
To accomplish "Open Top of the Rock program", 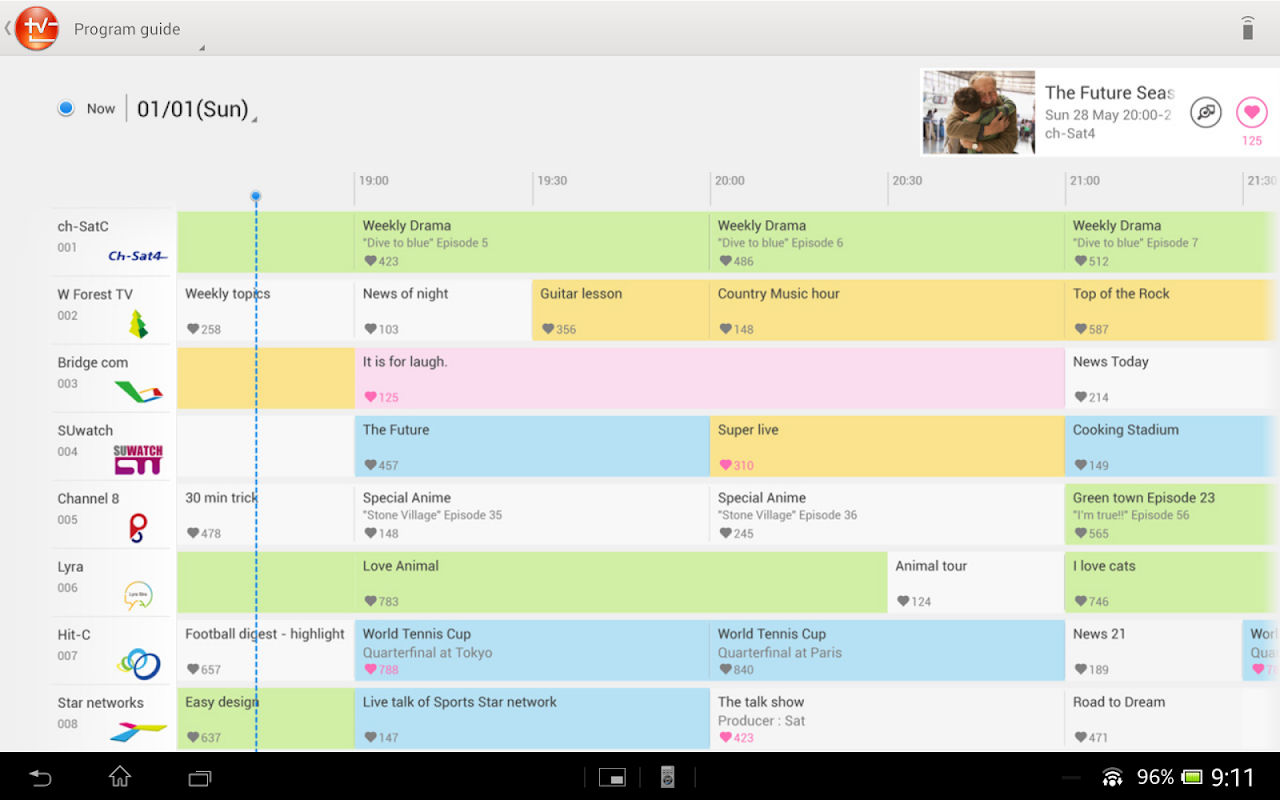I will [1172, 310].
